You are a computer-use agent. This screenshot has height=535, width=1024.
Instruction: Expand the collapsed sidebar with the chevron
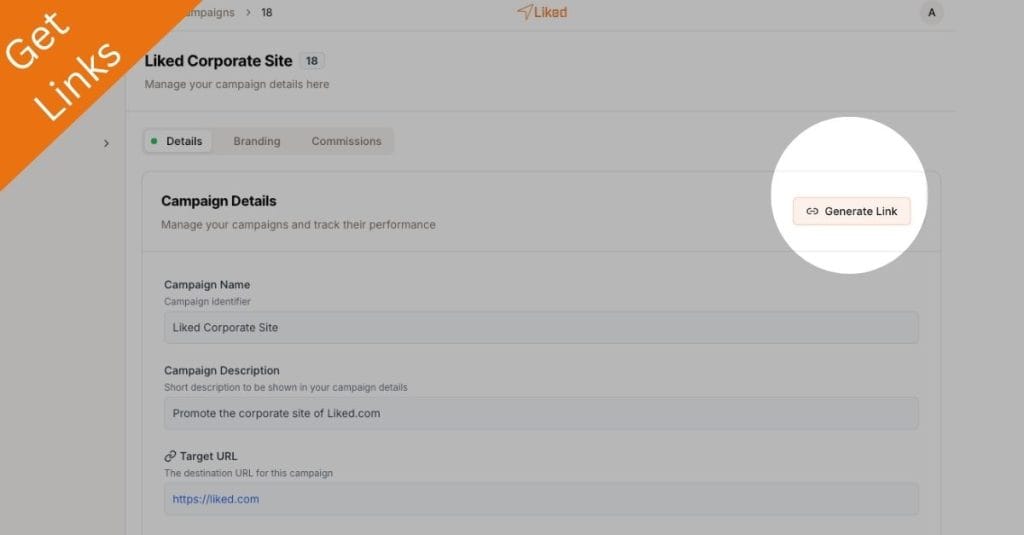click(x=106, y=144)
